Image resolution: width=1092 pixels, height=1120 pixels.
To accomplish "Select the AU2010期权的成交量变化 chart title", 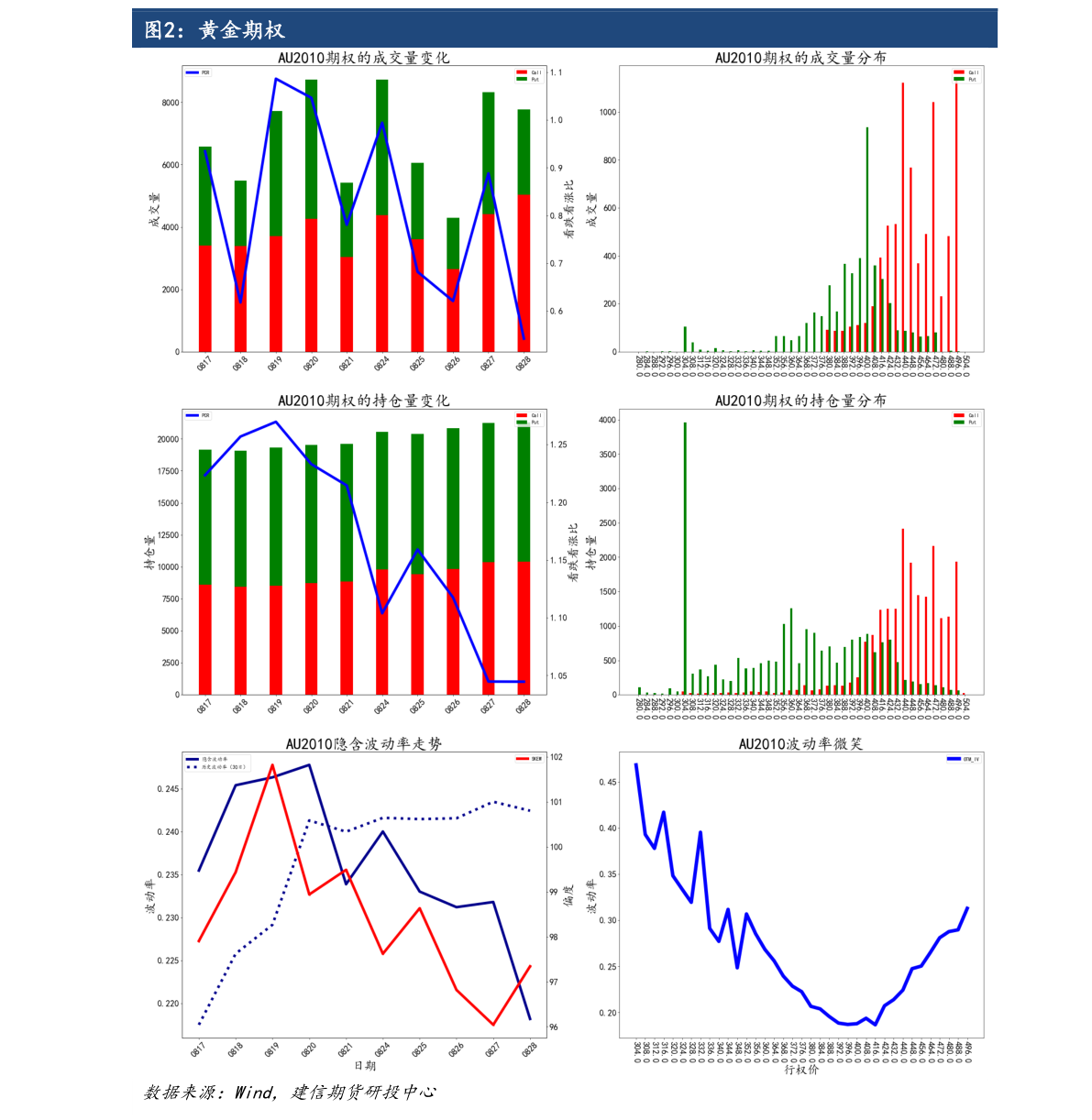I will pos(364,58).
